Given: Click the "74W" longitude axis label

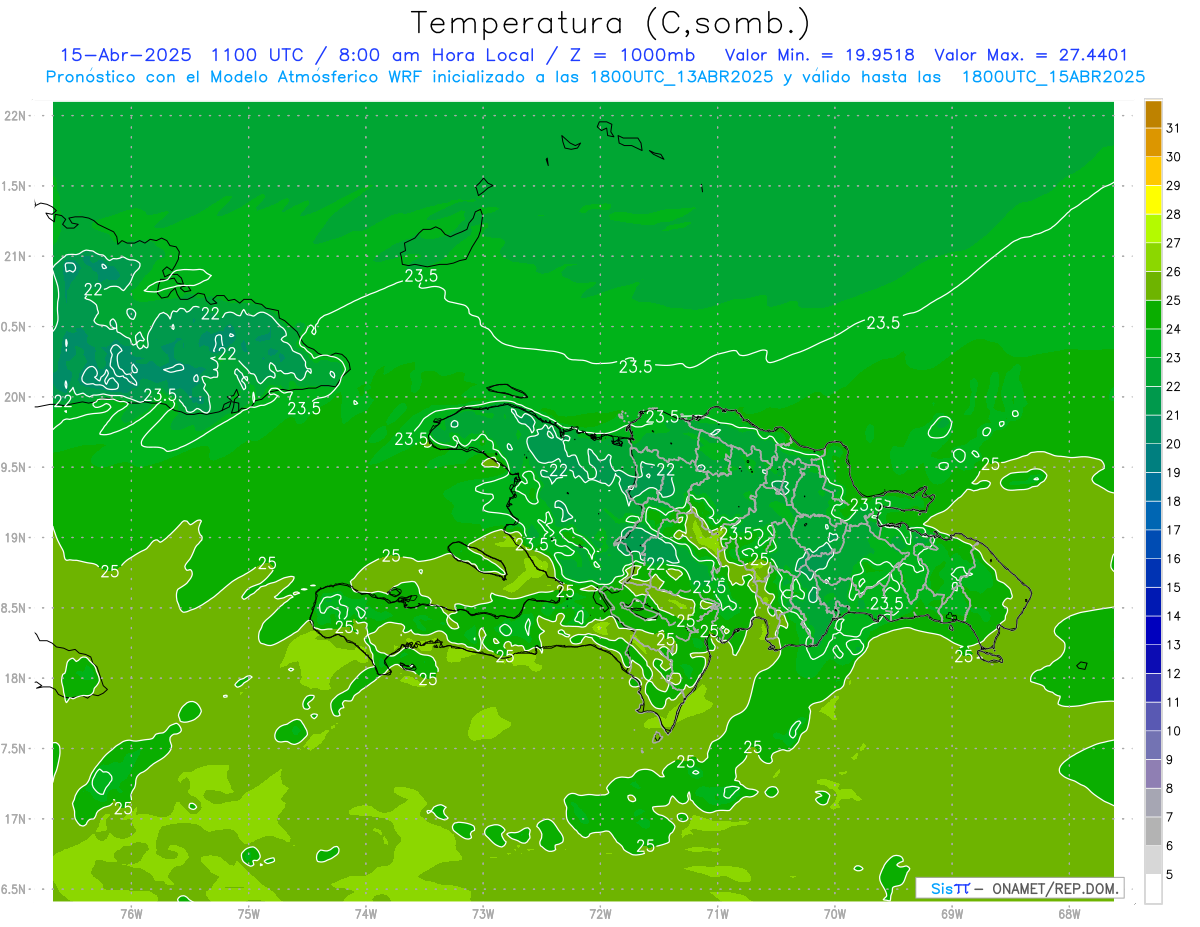Looking at the screenshot, I should point(366,914).
